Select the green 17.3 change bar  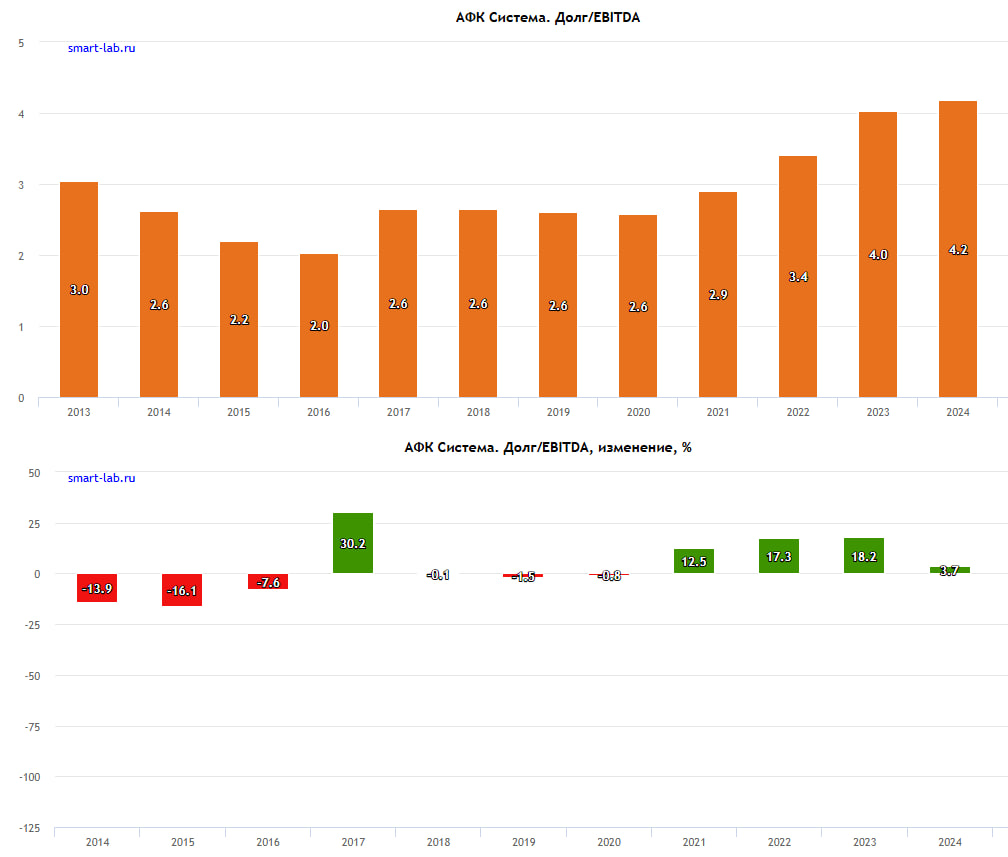[x=779, y=556]
